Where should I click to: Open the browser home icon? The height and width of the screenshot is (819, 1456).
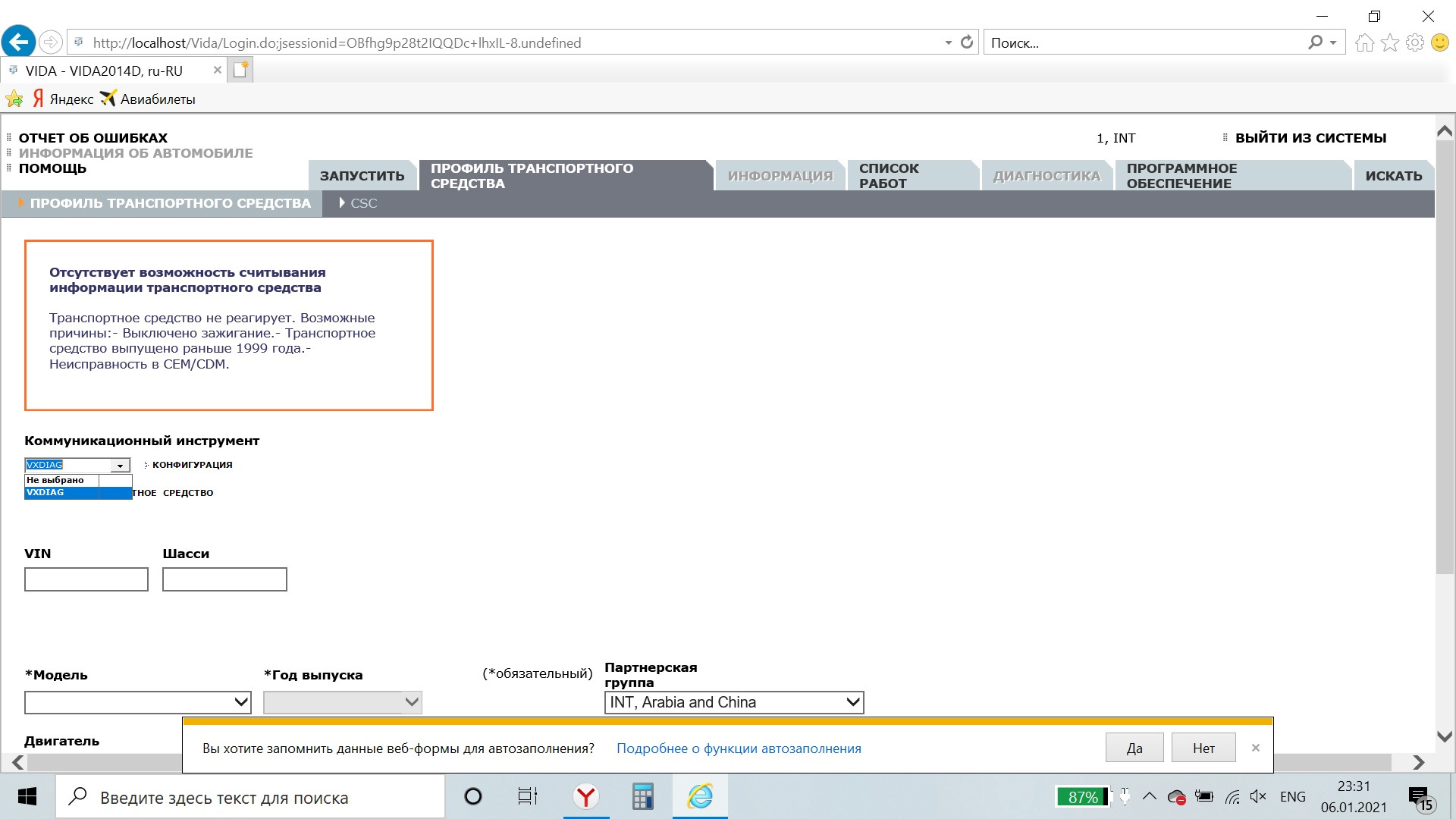click(1364, 42)
